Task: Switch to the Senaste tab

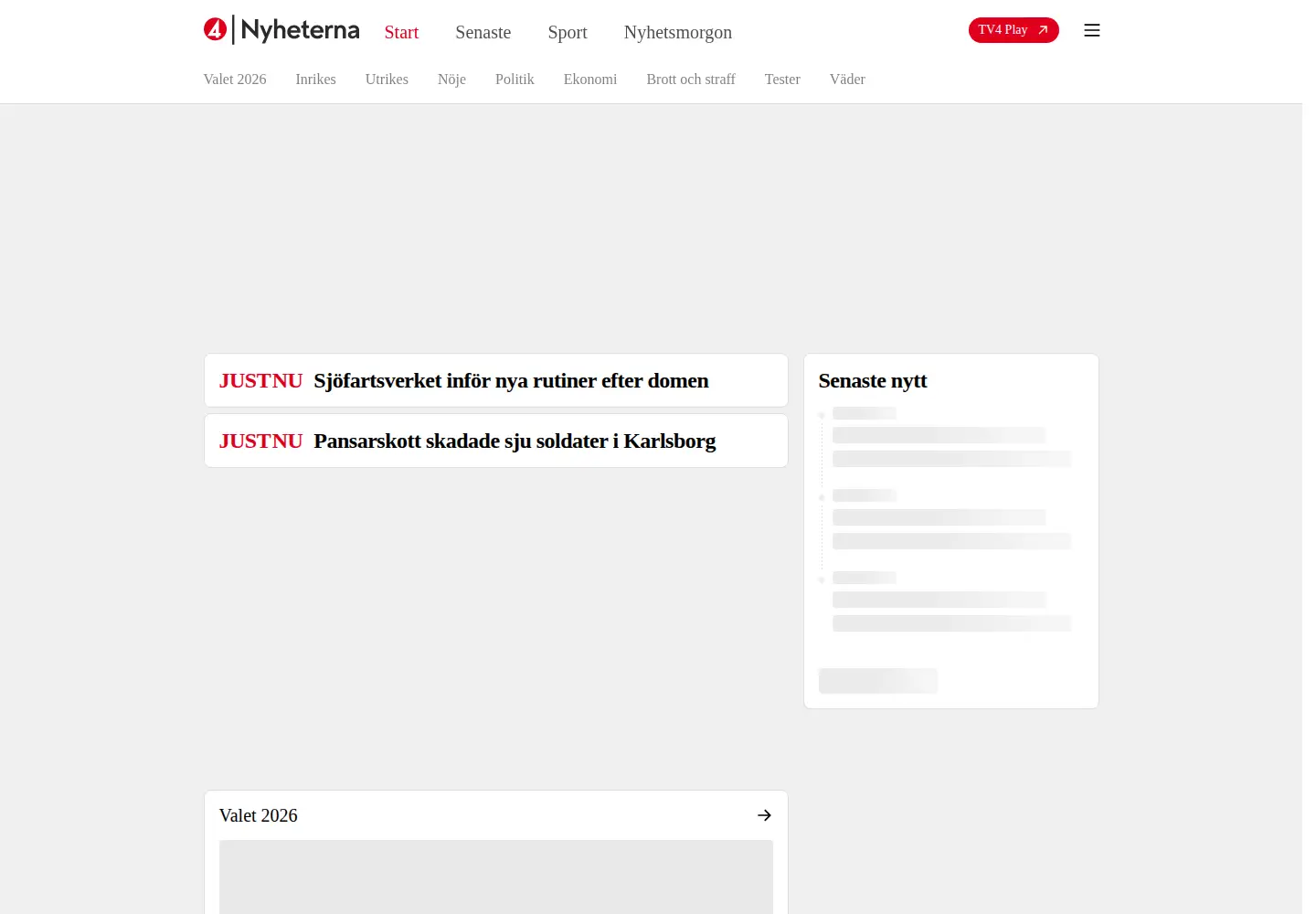Action: [x=483, y=33]
